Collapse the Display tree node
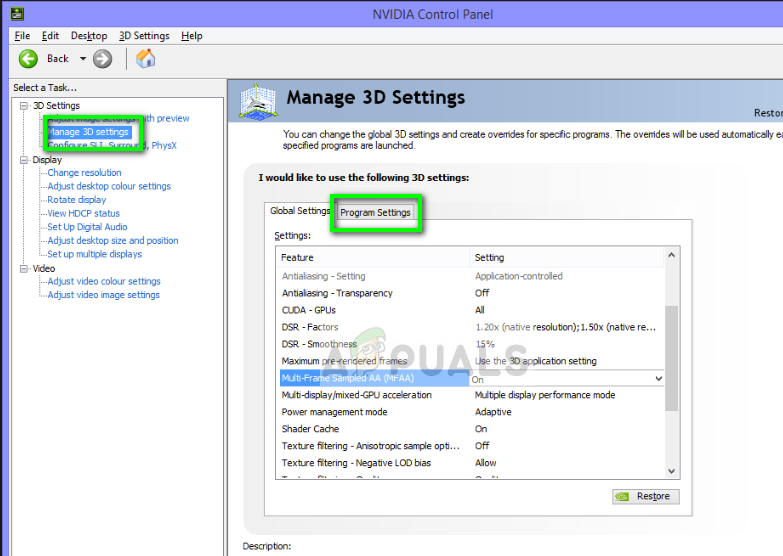 point(23,160)
